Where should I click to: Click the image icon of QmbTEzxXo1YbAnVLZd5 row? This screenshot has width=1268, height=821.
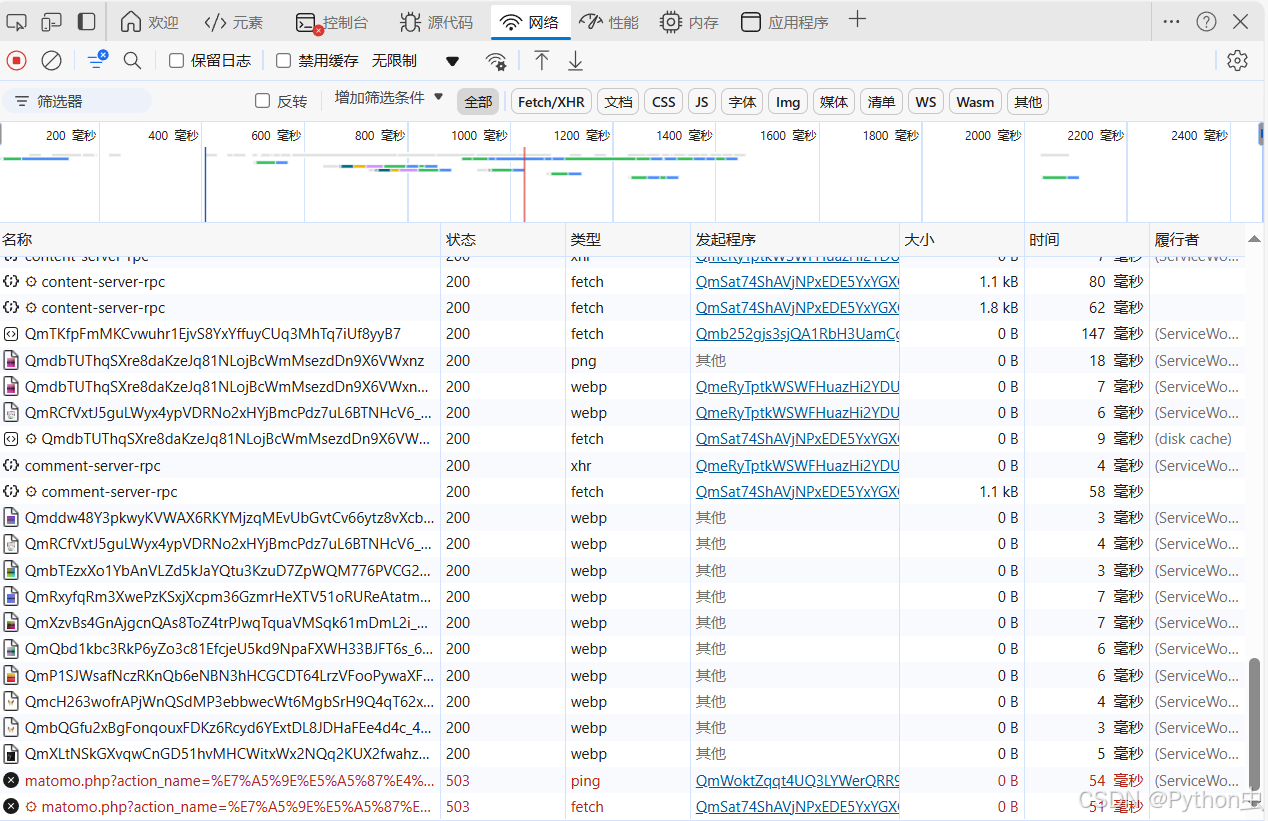11,570
